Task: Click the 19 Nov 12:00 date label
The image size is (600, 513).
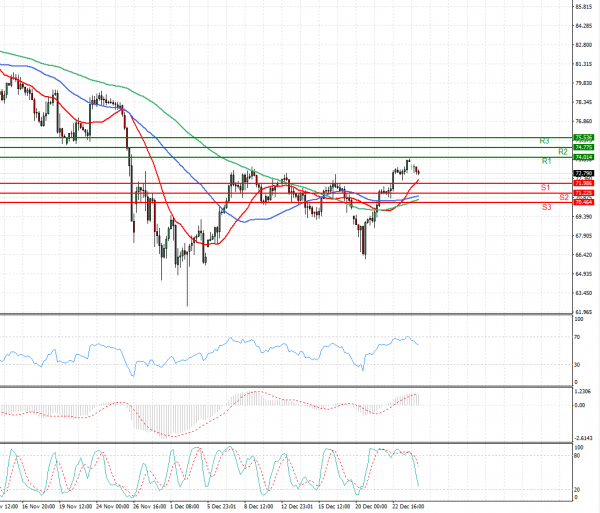Action: coord(75,507)
